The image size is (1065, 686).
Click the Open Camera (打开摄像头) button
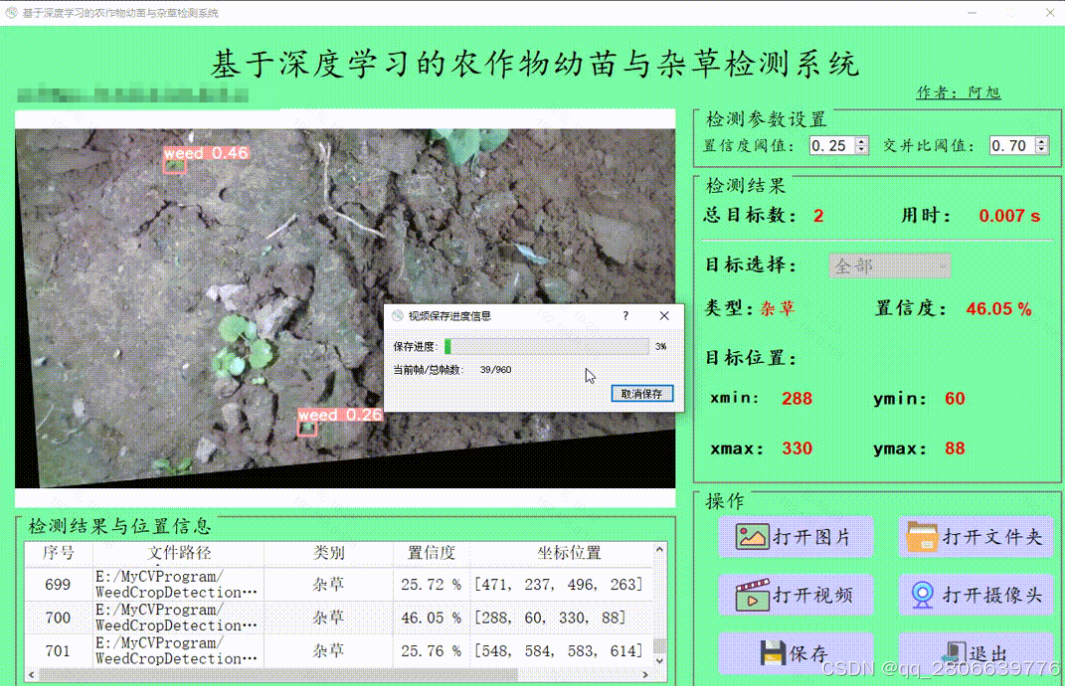click(x=975, y=595)
